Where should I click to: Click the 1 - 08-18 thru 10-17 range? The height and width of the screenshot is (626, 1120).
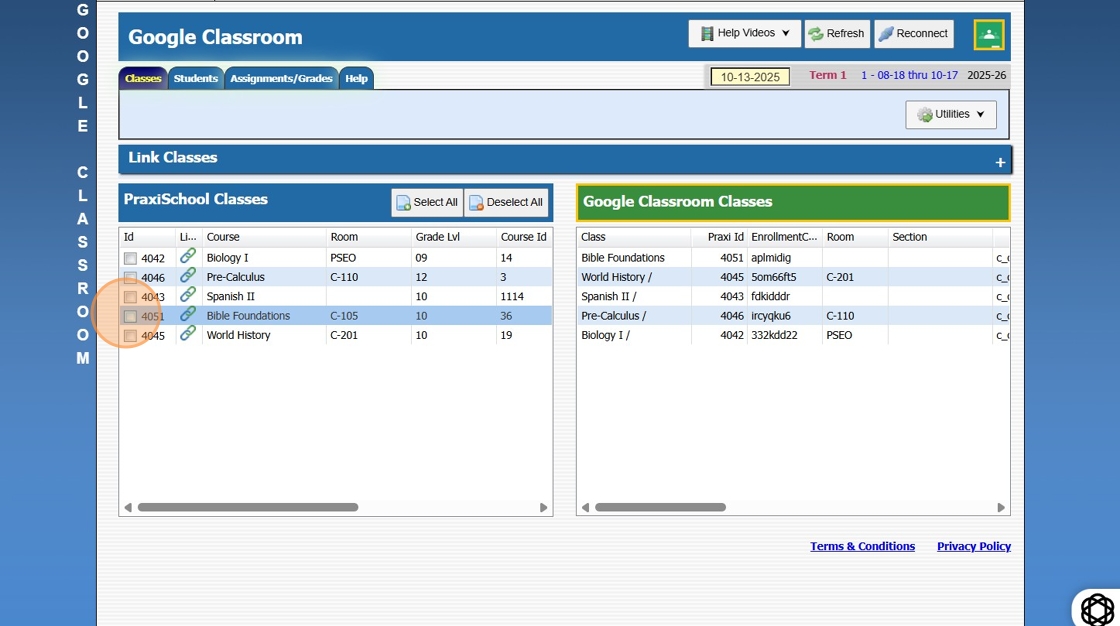[x=909, y=75]
